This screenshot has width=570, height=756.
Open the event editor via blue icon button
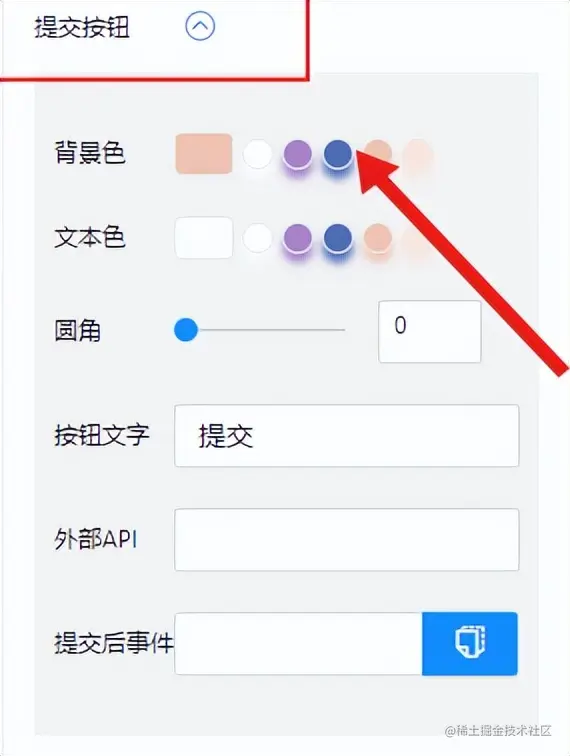point(470,644)
